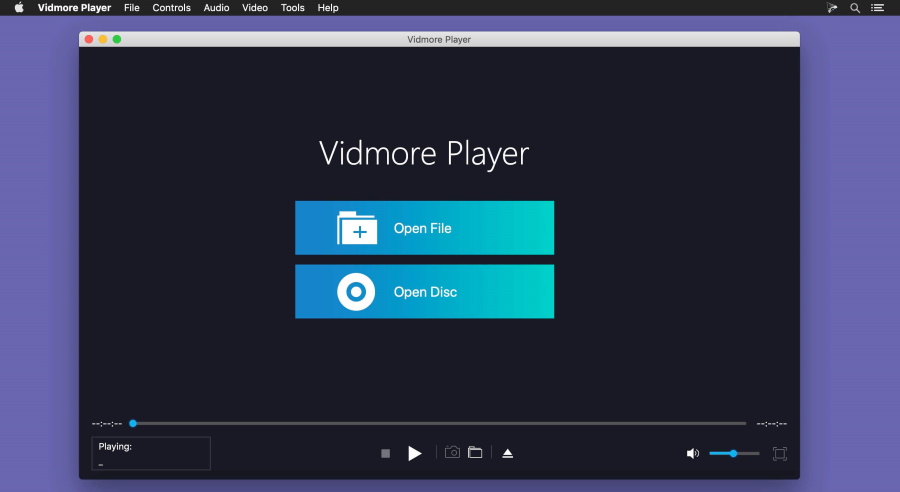900x492 pixels.
Task: Open the Help menu
Action: click(x=328, y=7)
